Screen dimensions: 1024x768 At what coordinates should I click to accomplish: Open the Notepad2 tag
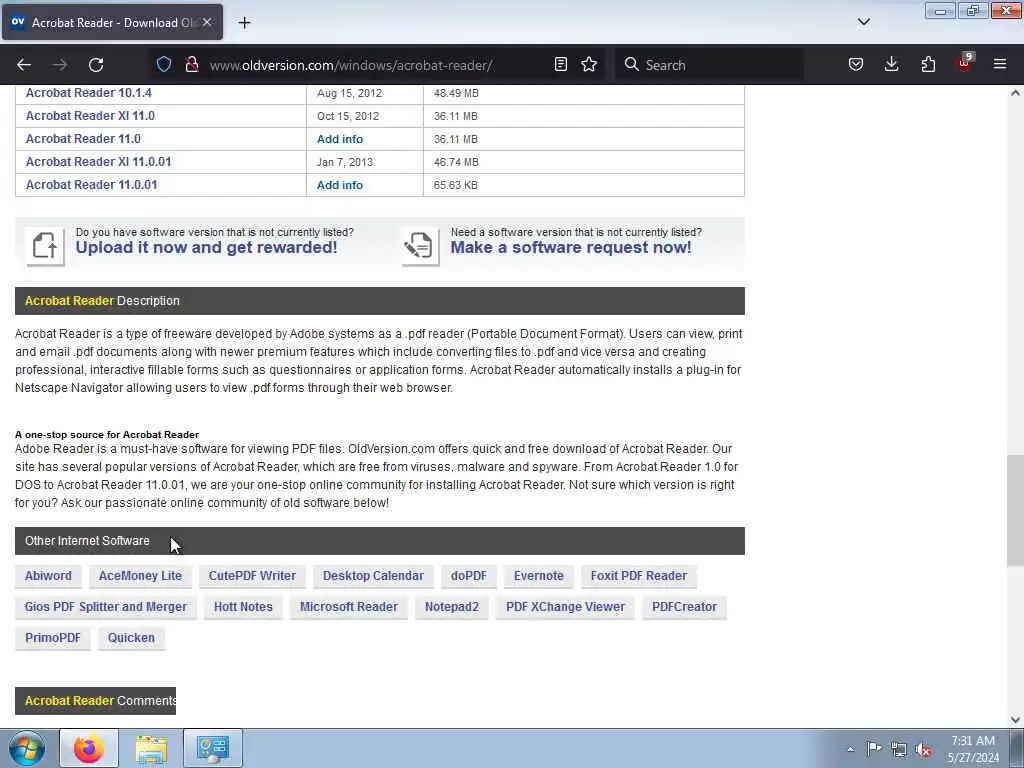tap(452, 607)
